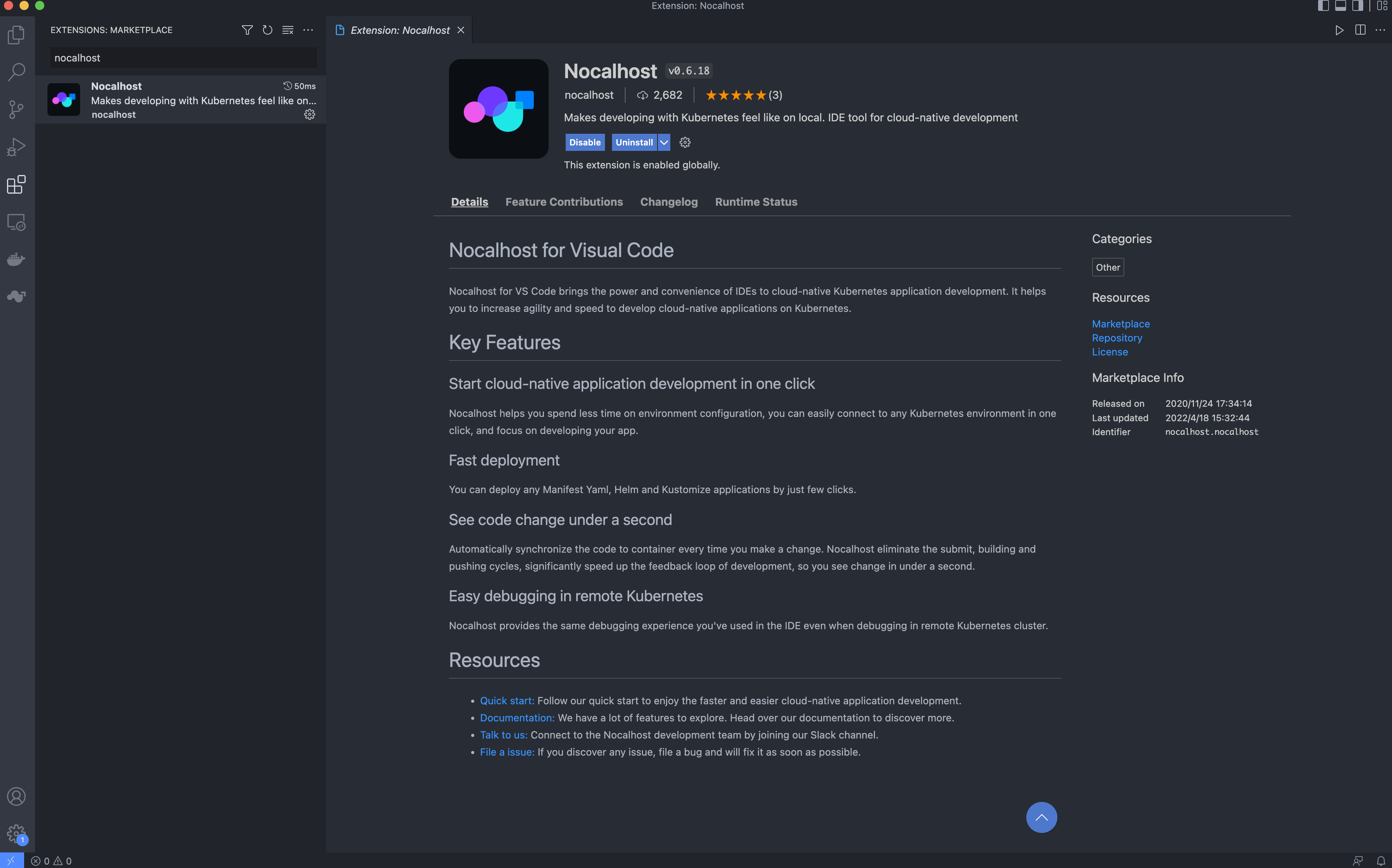
Task: Click the 50ms activation time label
Action: [299, 86]
